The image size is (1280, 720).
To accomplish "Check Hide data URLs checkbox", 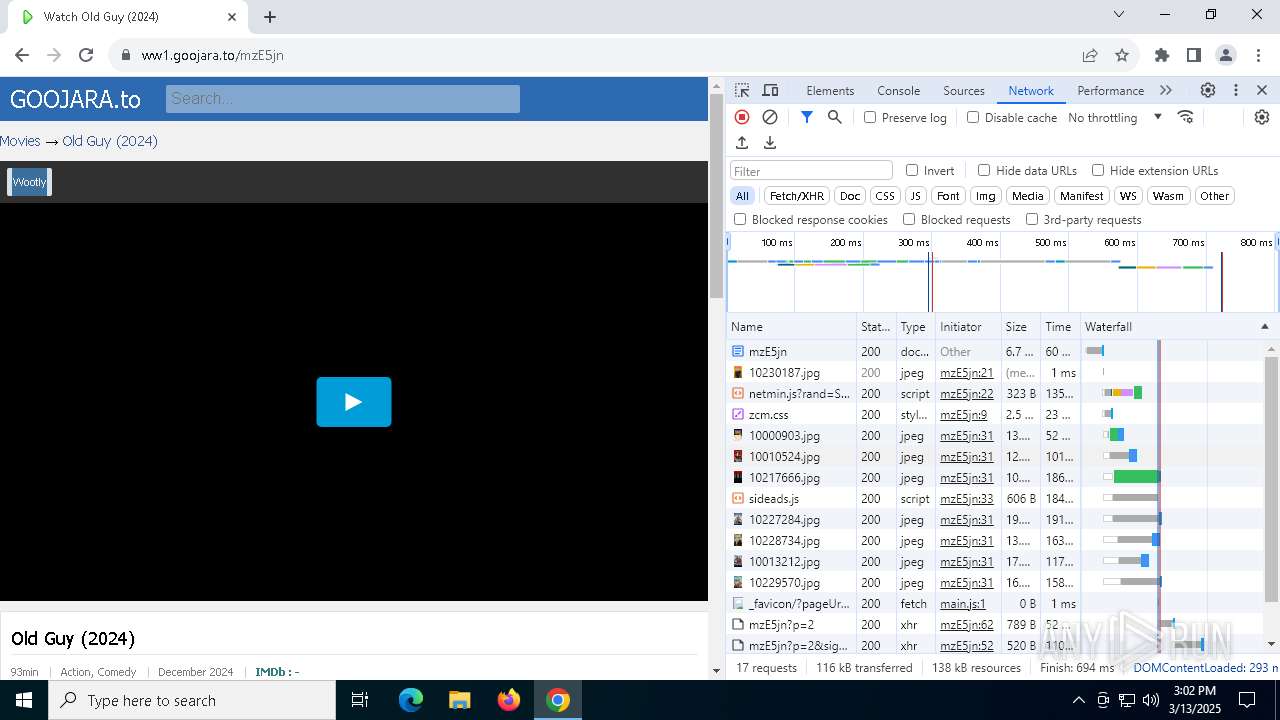I will (984, 170).
